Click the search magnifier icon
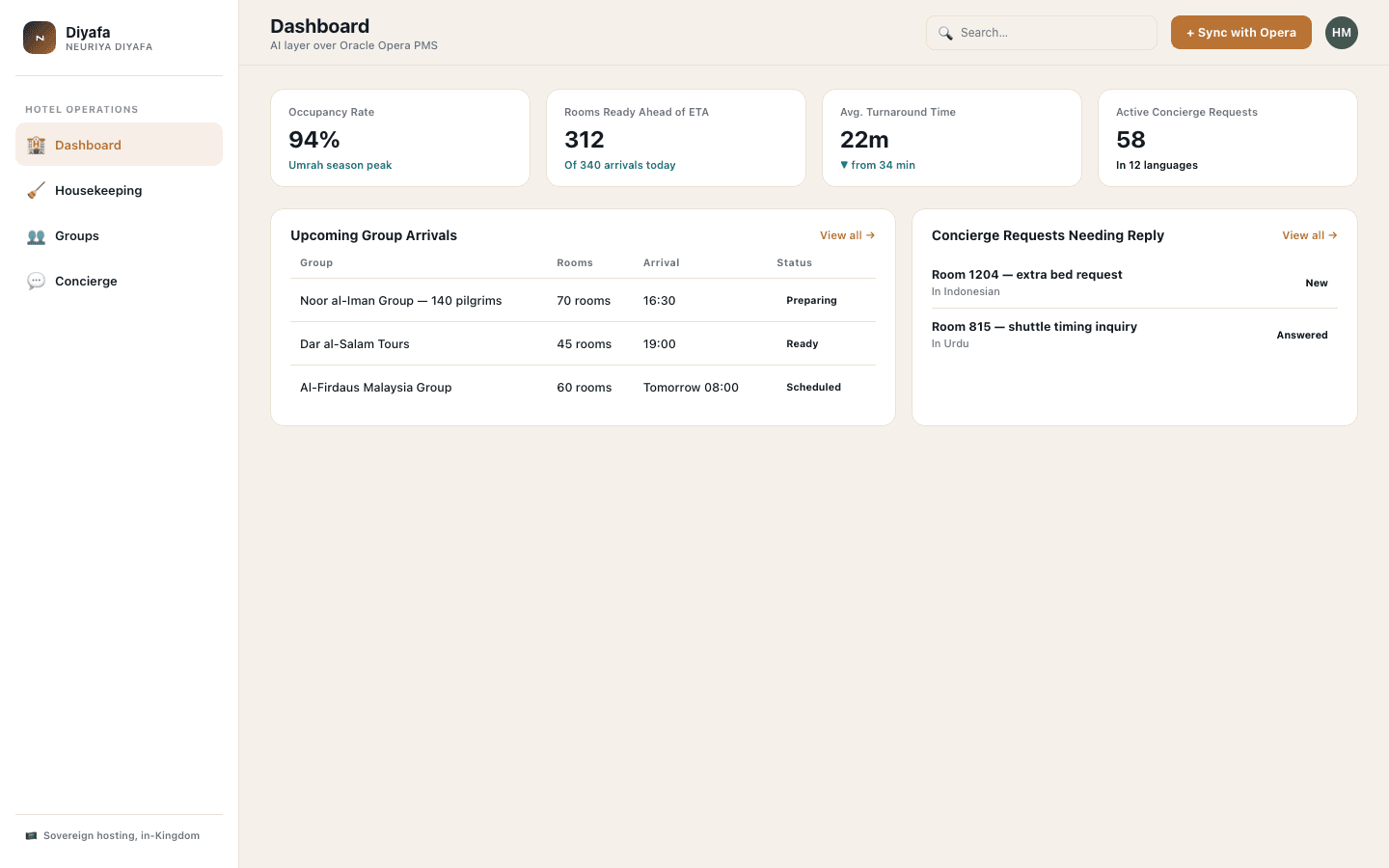This screenshot has width=1389, height=868. pos(945,33)
